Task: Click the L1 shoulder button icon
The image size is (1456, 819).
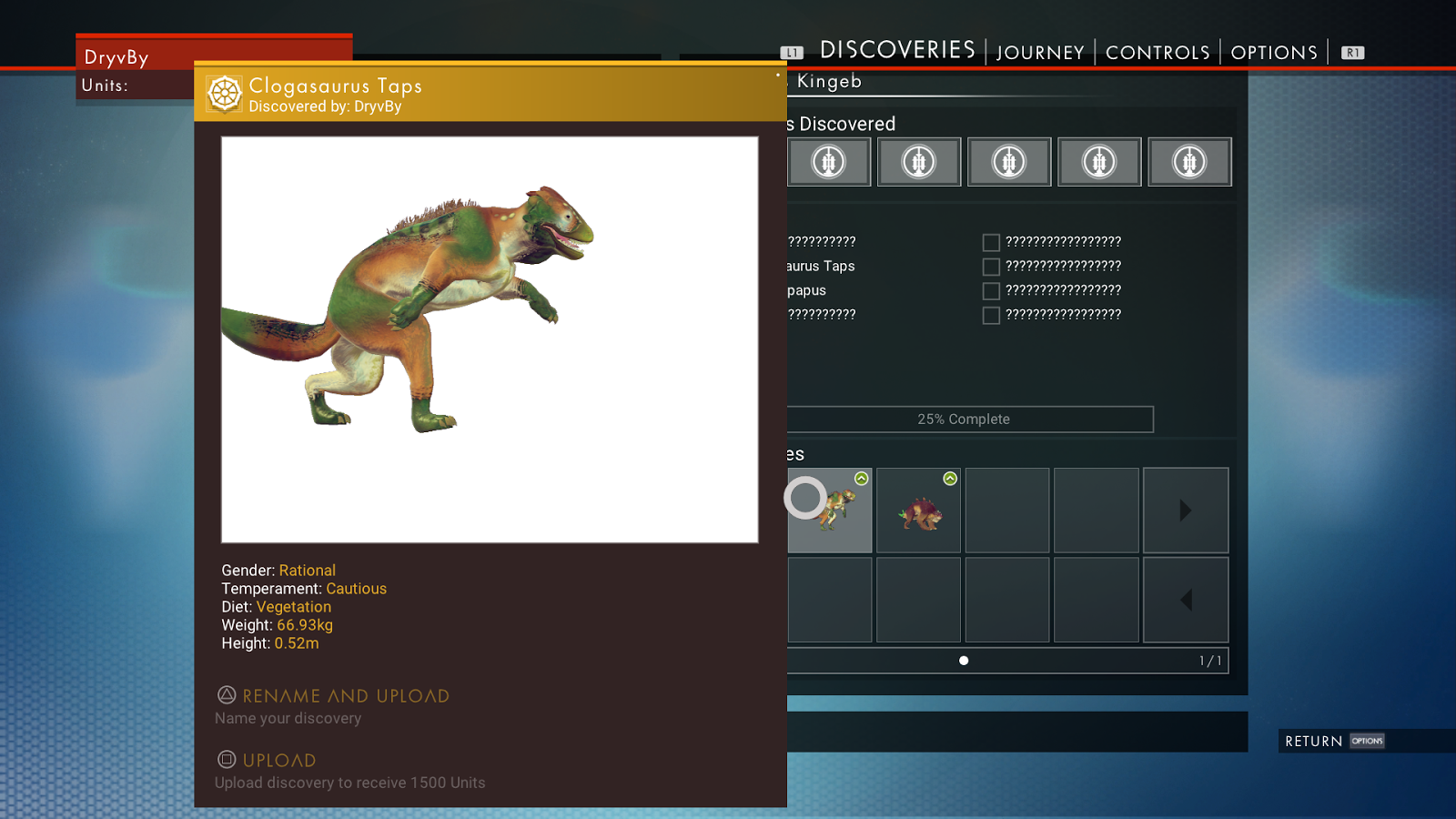Action: coord(792,53)
